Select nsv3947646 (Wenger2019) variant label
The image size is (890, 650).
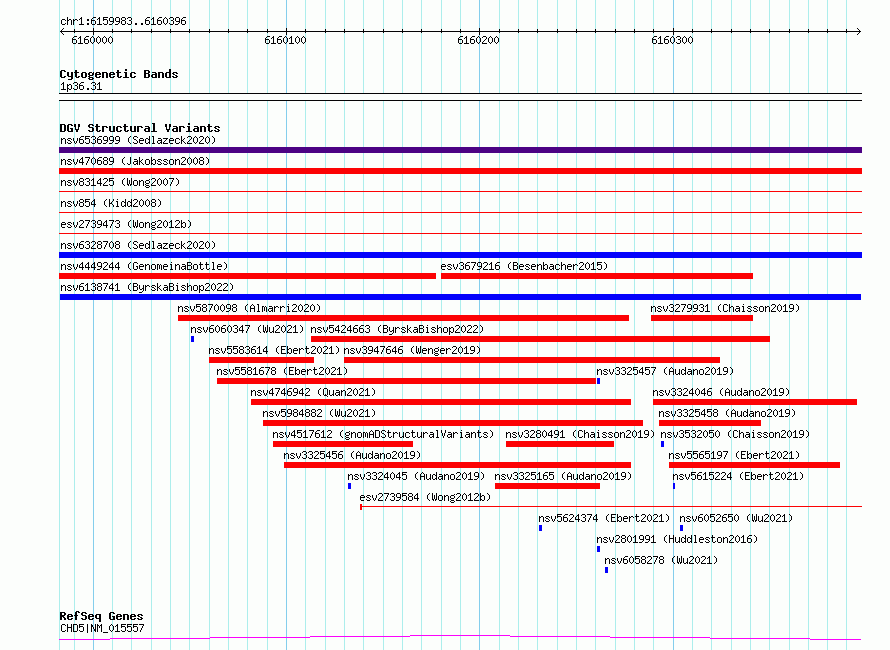(x=412, y=350)
